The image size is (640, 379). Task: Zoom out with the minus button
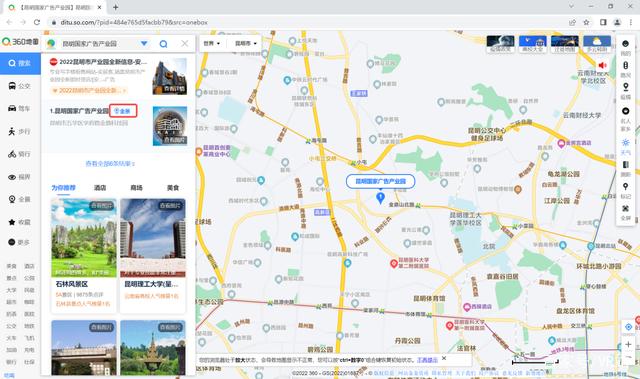629,357
